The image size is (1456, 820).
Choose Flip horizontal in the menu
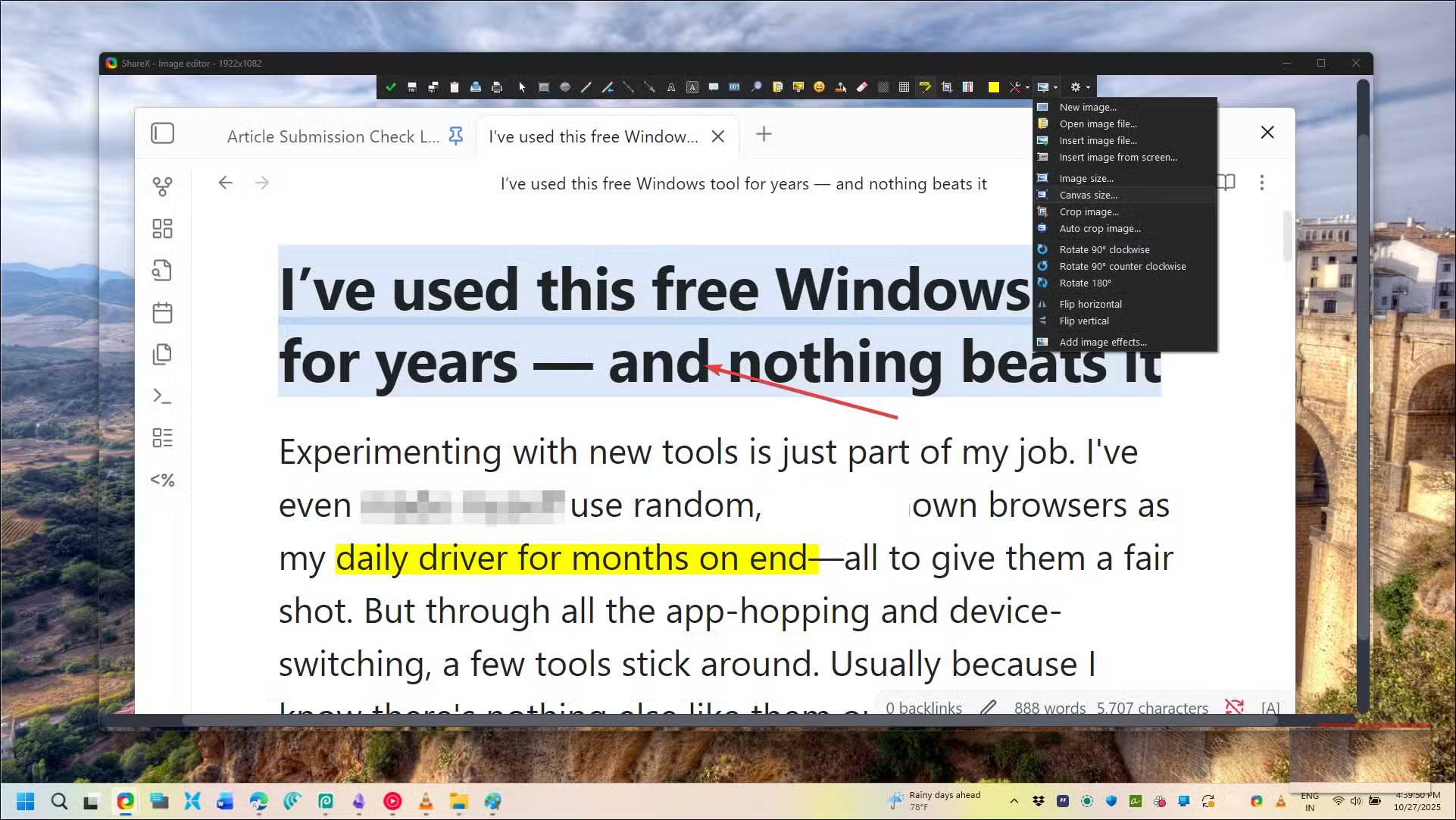[x=1090, y=305]
